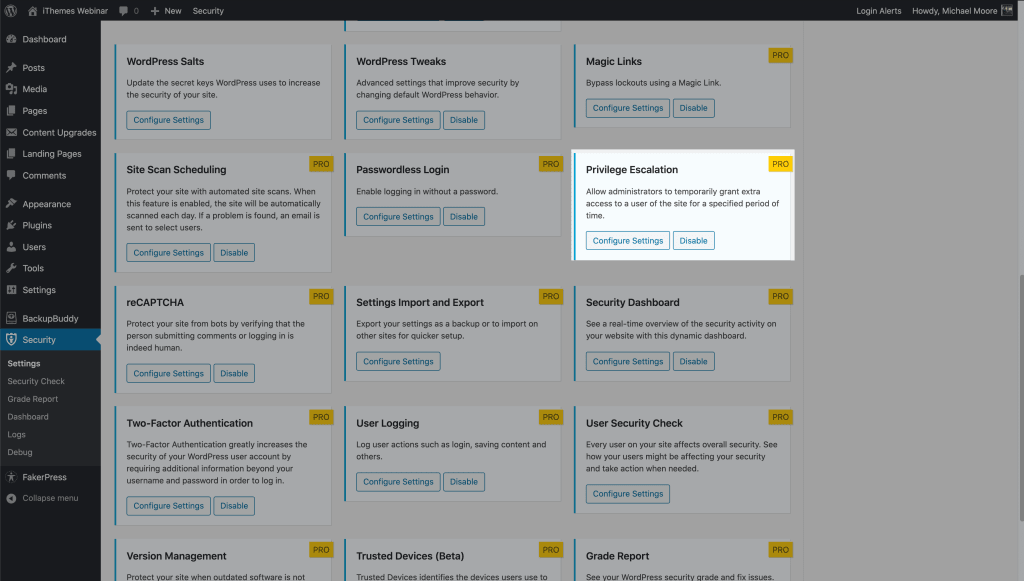Click the WordPress logo icon
Screen dimensions: 1024x581
[x=10, y=10]
